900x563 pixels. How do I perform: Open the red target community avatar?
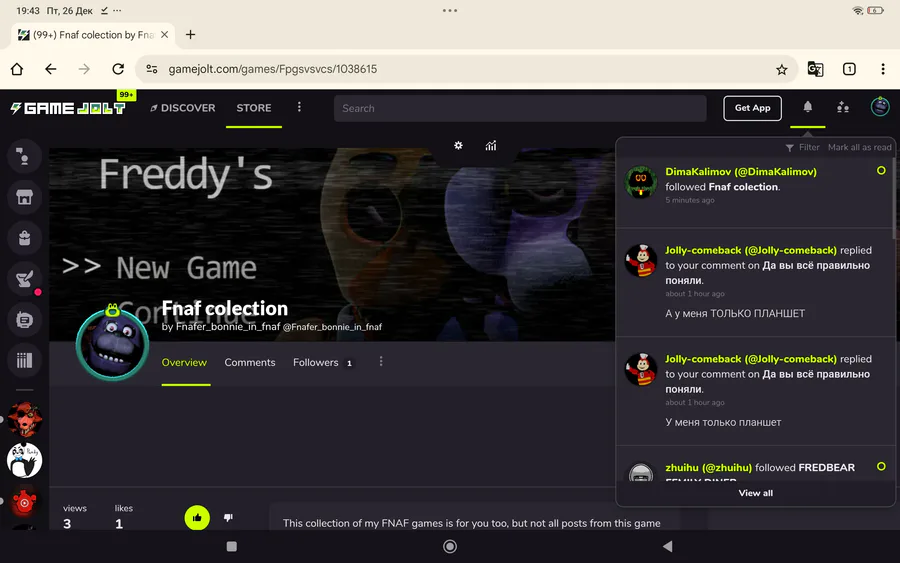(24, 502)
